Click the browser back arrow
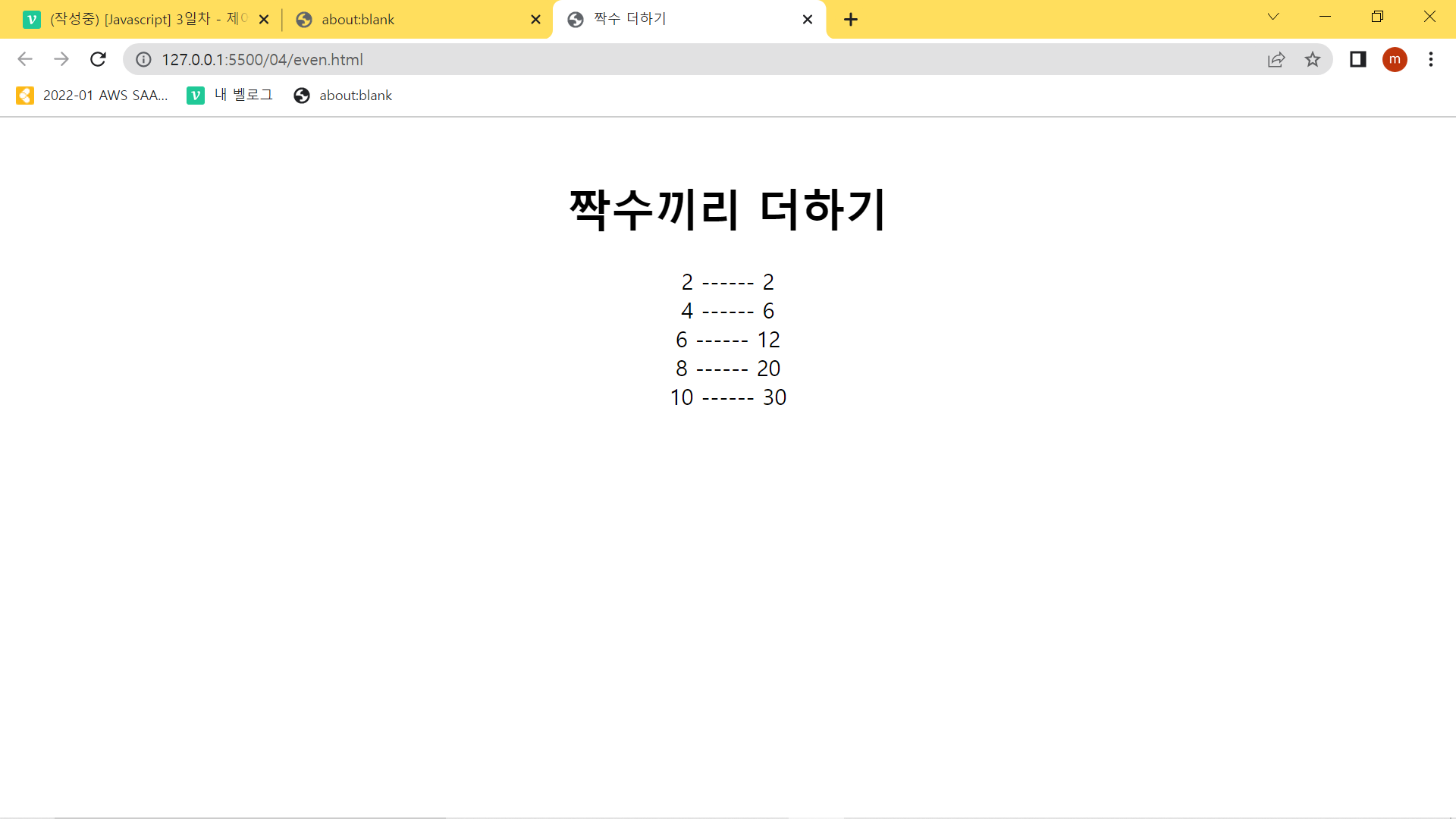Viewport: 1456px width, 819px height. pyautogui.click(x=25, y=59)
